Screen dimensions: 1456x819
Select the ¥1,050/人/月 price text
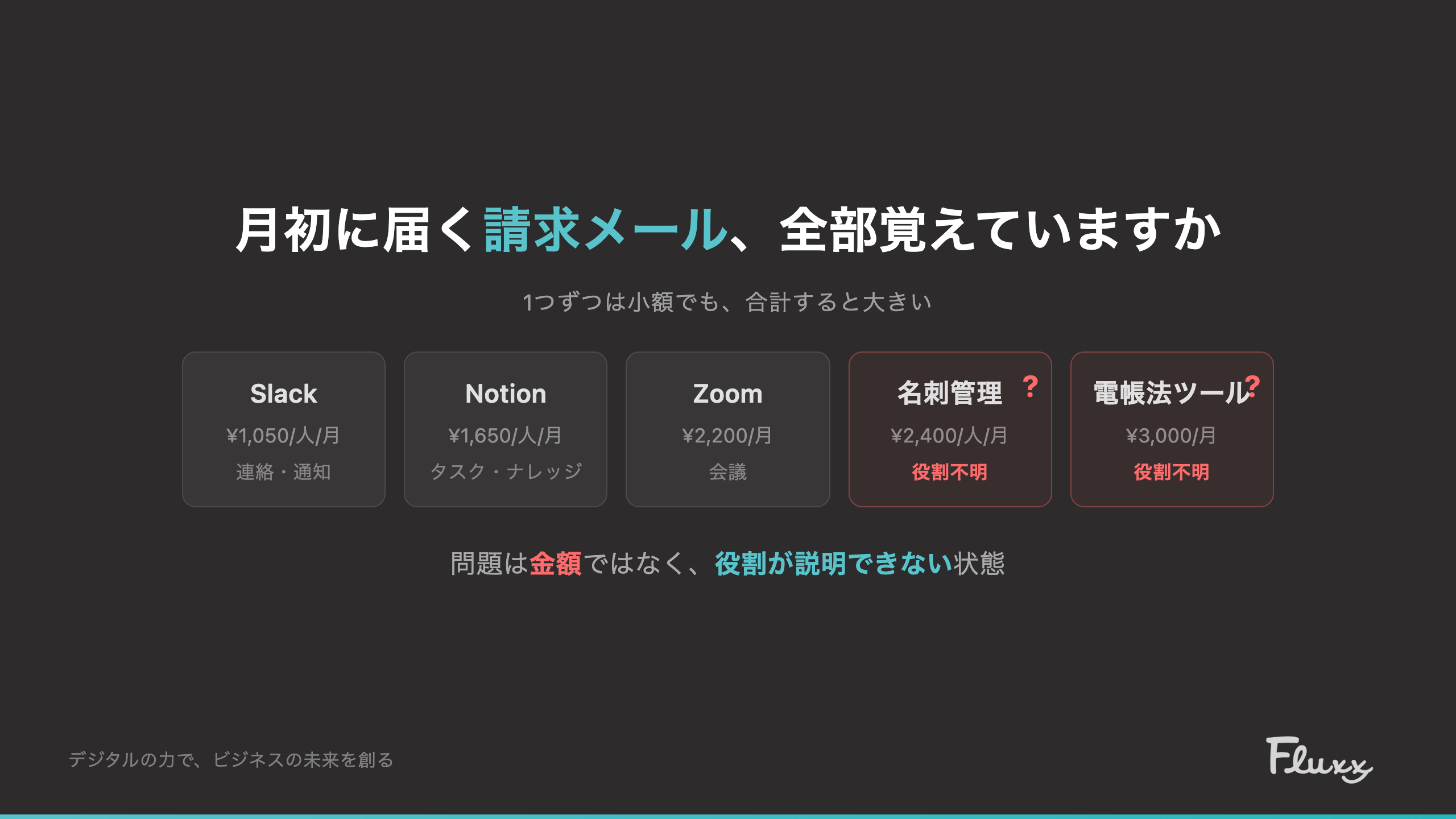click(x=283, y=436)
